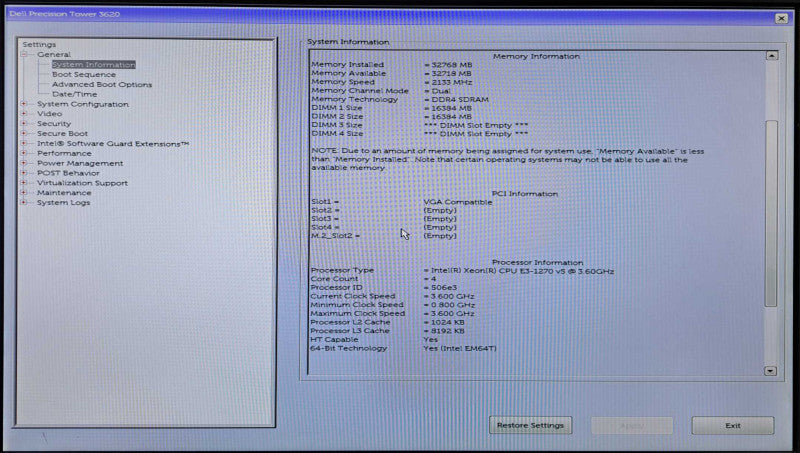
Task: Expand Intel Software Guard Extensions node
Action: pyautogui.click(x=23, y=143)
